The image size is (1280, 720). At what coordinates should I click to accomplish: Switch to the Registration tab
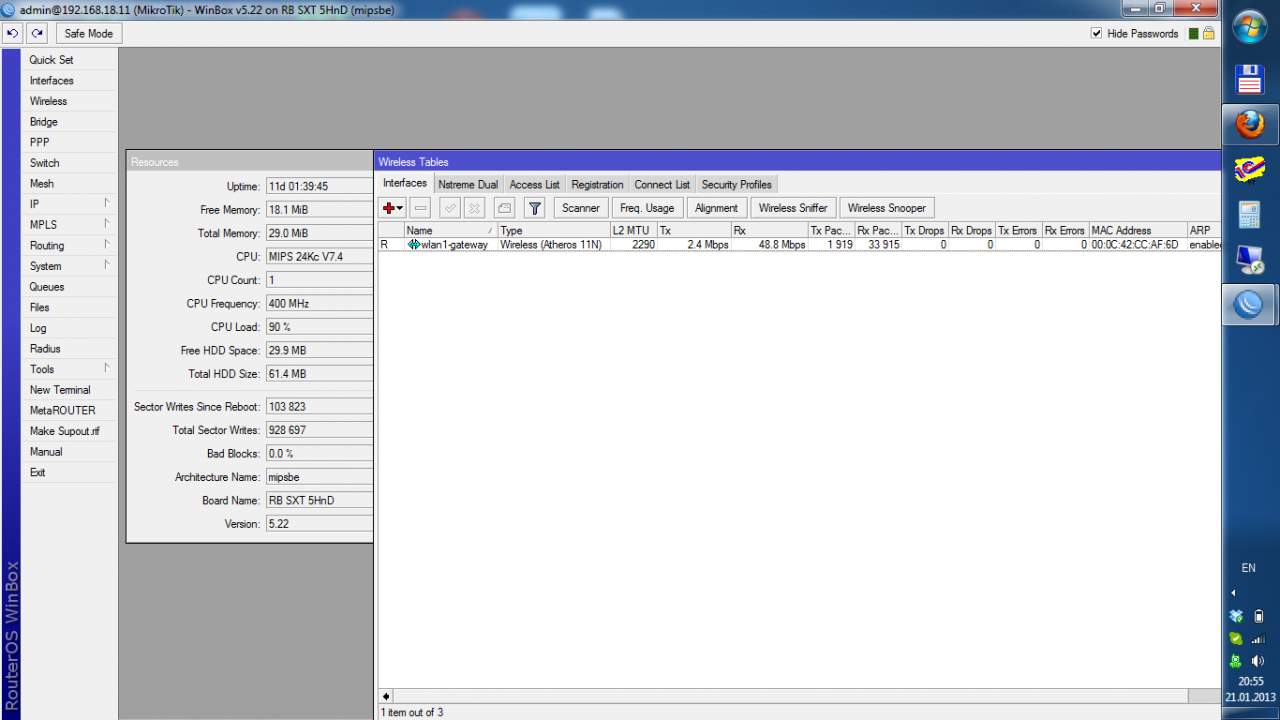coord(597,185)
